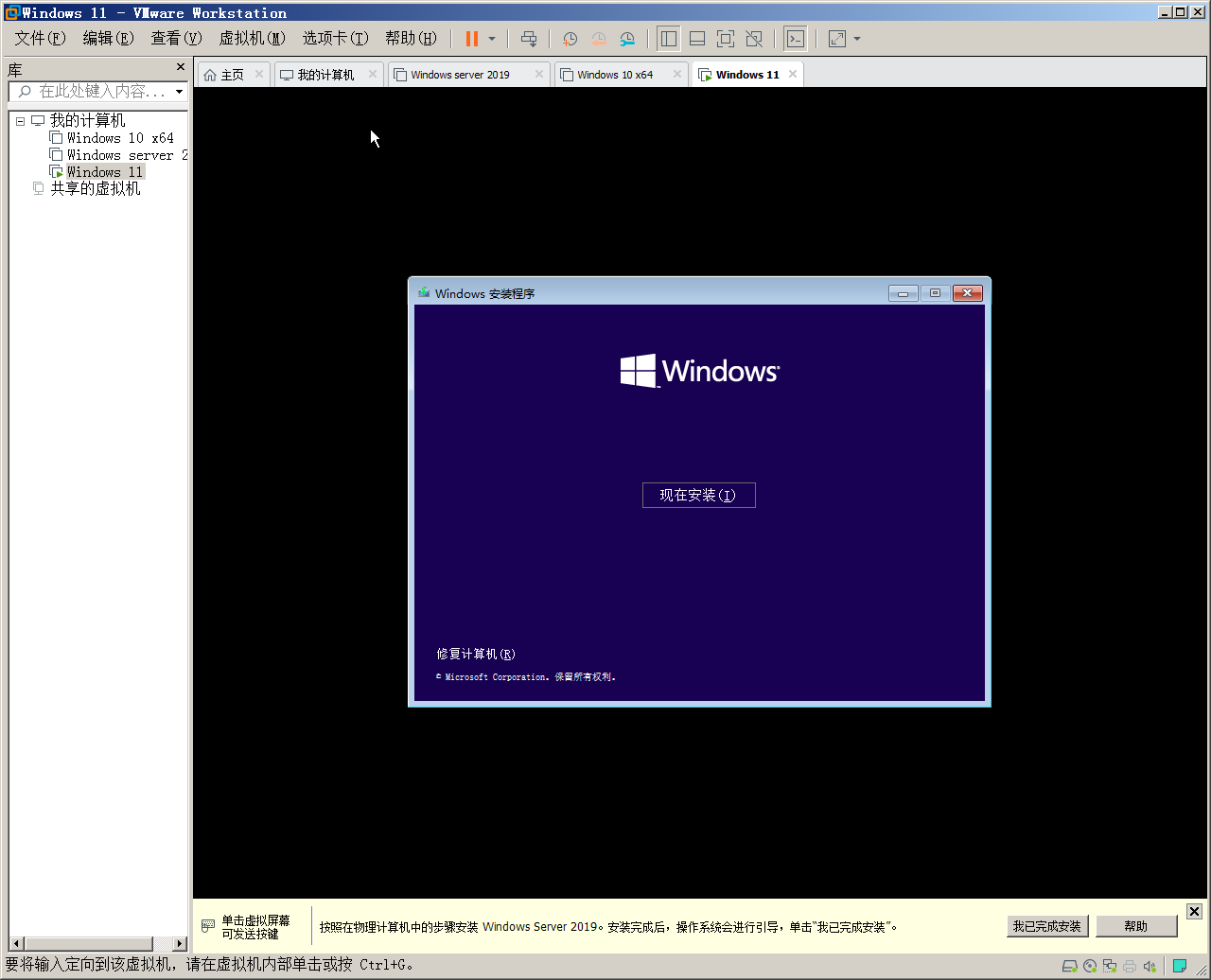Open the 文件(F) menu

pos(41,38)
